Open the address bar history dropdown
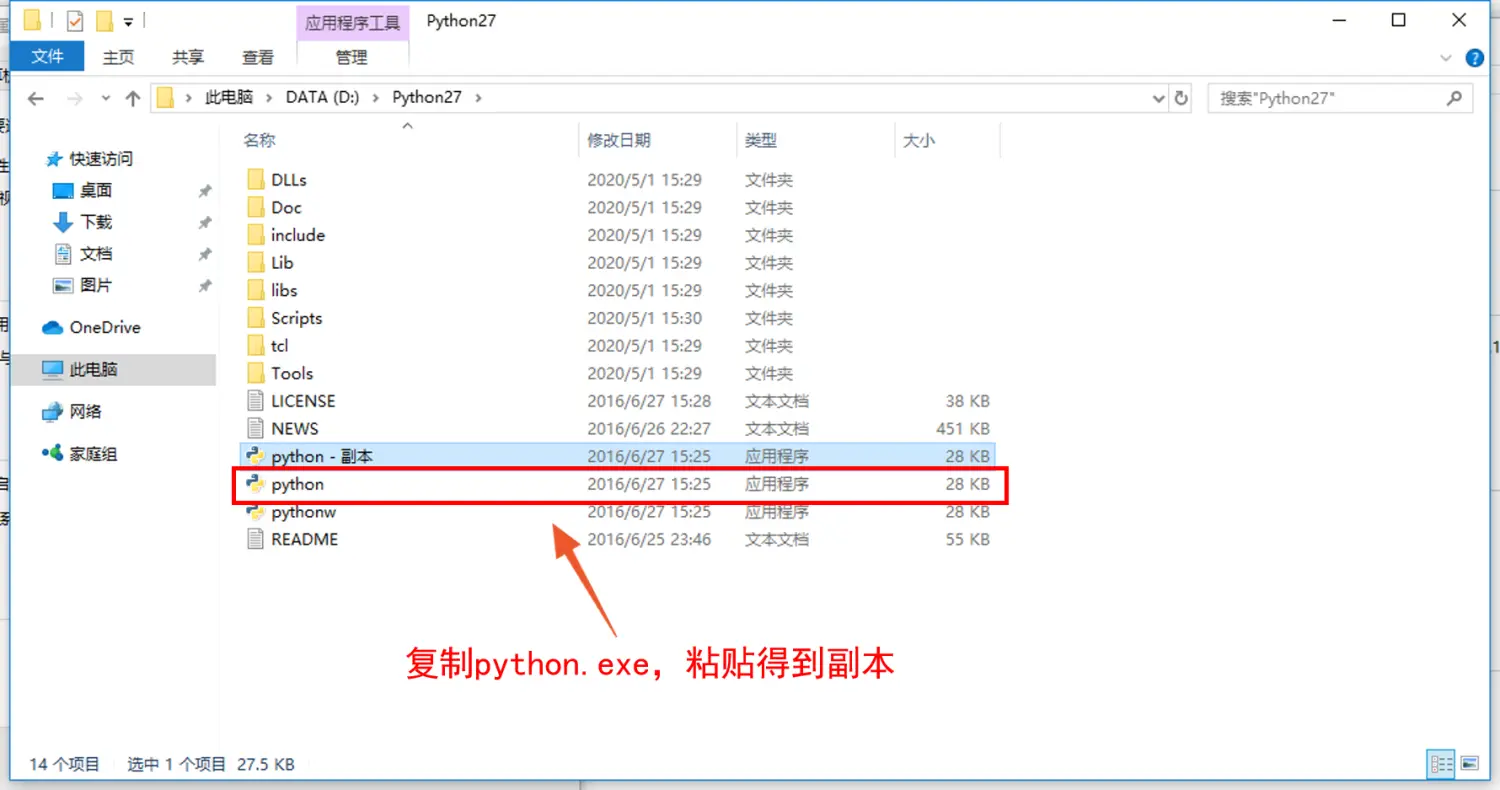 click(1158, 99)
